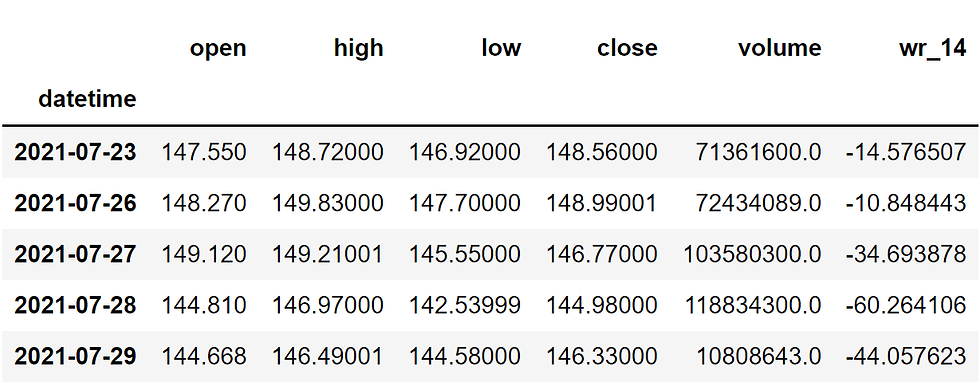Click the low value 142.53999

[x=464, y=305]
